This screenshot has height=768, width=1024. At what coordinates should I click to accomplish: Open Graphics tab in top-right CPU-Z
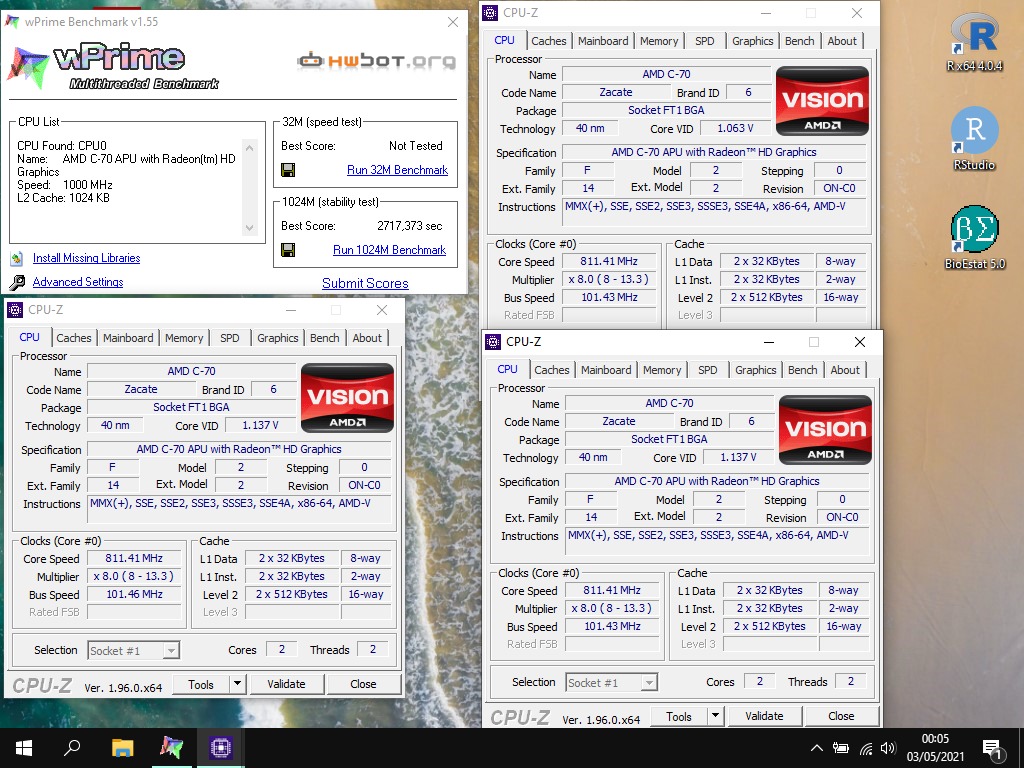coord(752,40)
